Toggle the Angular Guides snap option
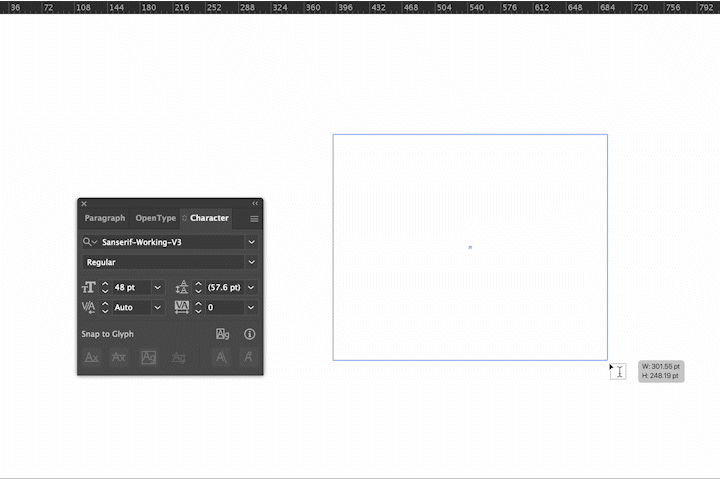 coord(222,357)
